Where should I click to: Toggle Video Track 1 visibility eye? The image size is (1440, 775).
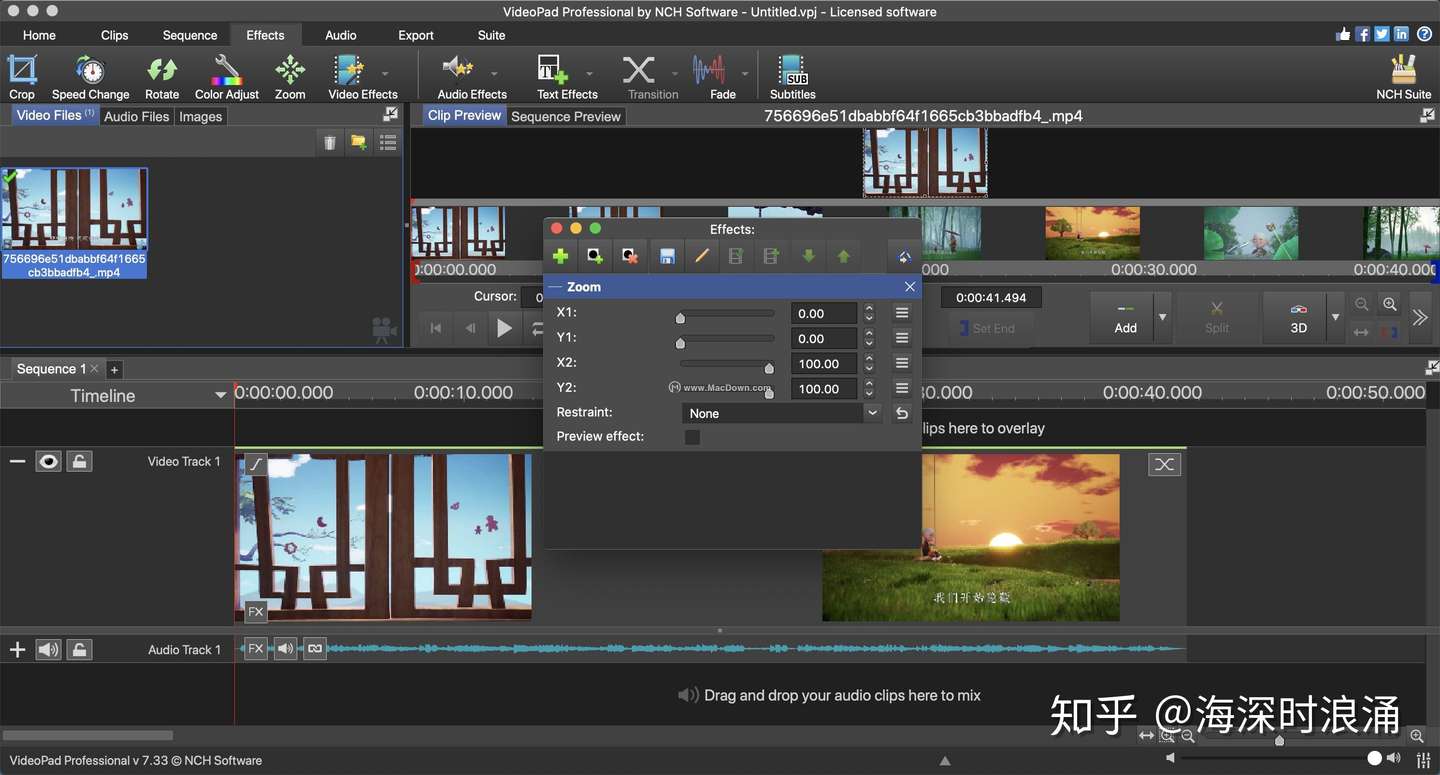[x=48, y=461]
